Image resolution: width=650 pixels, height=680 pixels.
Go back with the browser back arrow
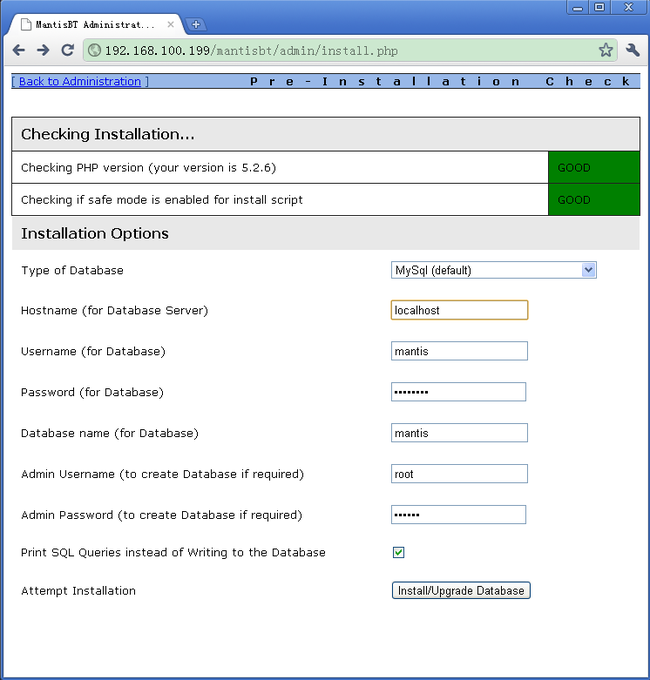[19, 50]
